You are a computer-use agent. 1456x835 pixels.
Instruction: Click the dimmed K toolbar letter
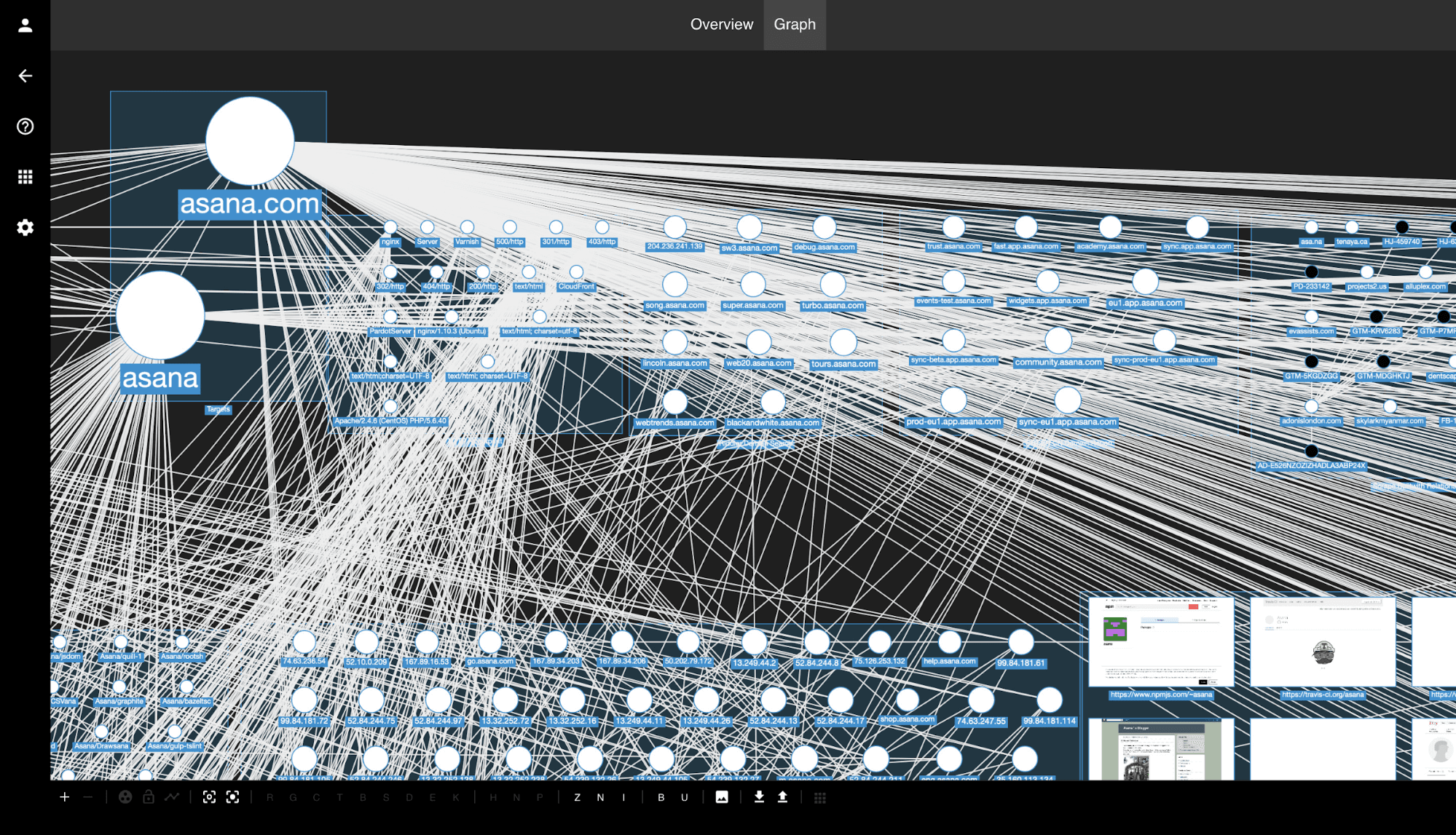pyautogui.click(x=457, y=798)
